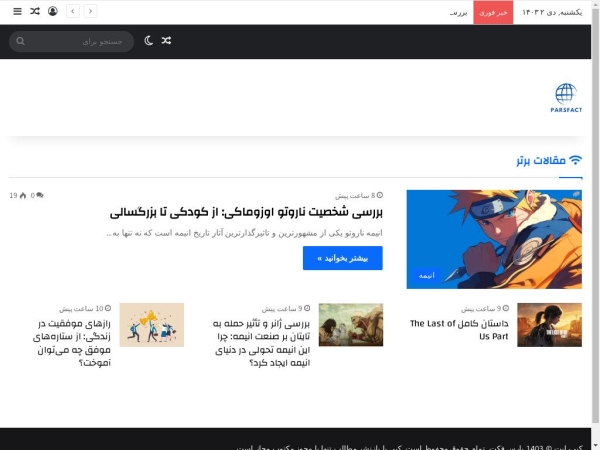The height and width of the screenshot is (450, 600).
Task: Click clock icon on 10 ساعت پیش post
Action: coord(108,308)
